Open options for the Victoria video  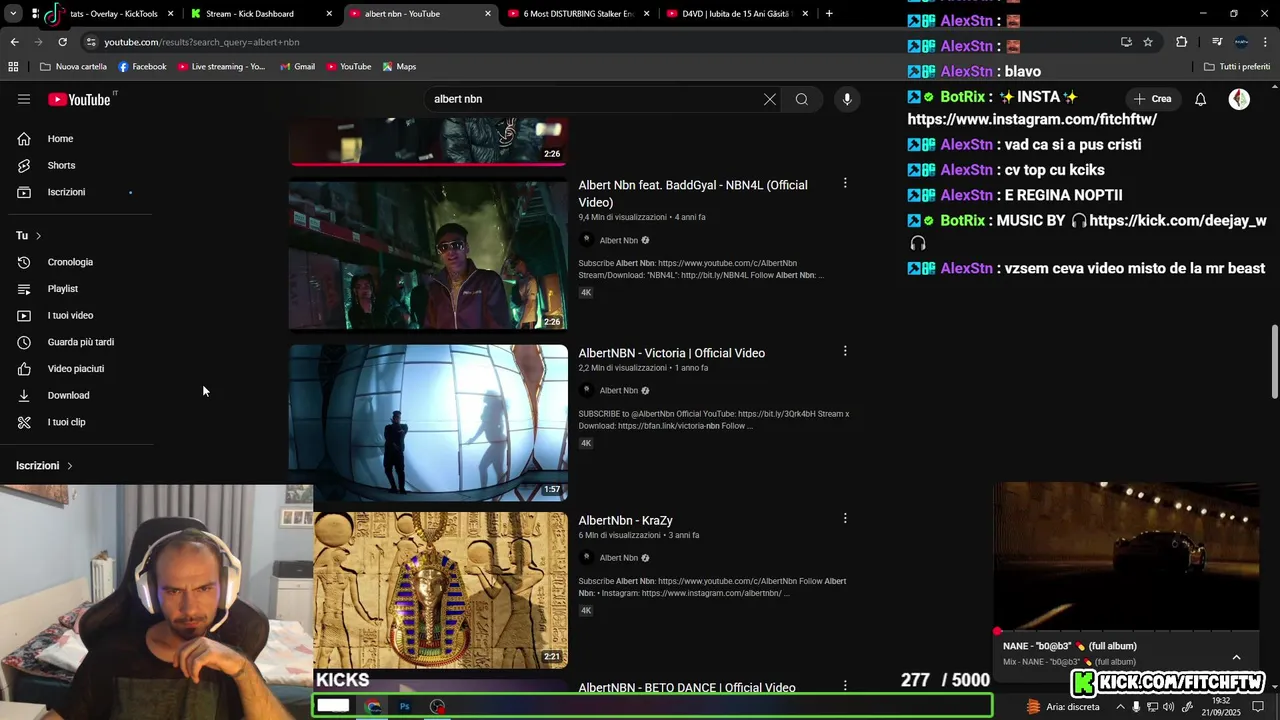[845, 351]
